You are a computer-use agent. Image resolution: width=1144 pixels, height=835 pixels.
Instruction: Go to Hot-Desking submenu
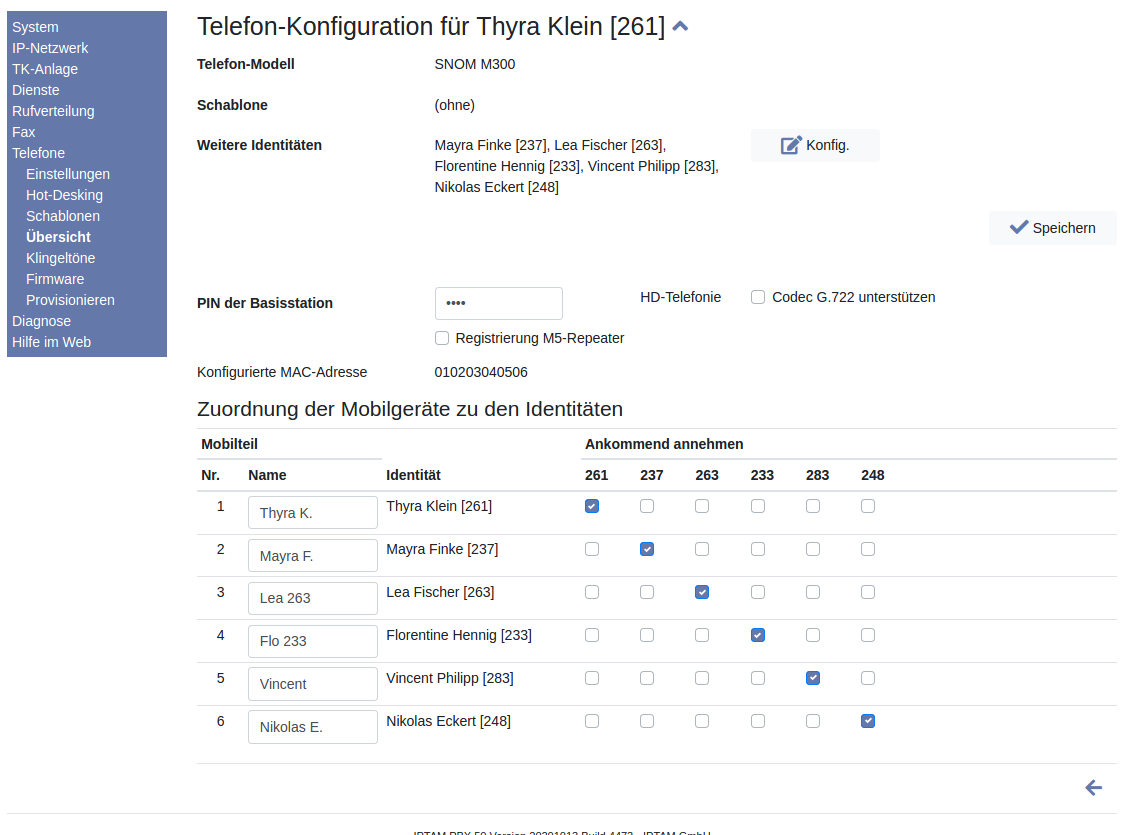64,195
